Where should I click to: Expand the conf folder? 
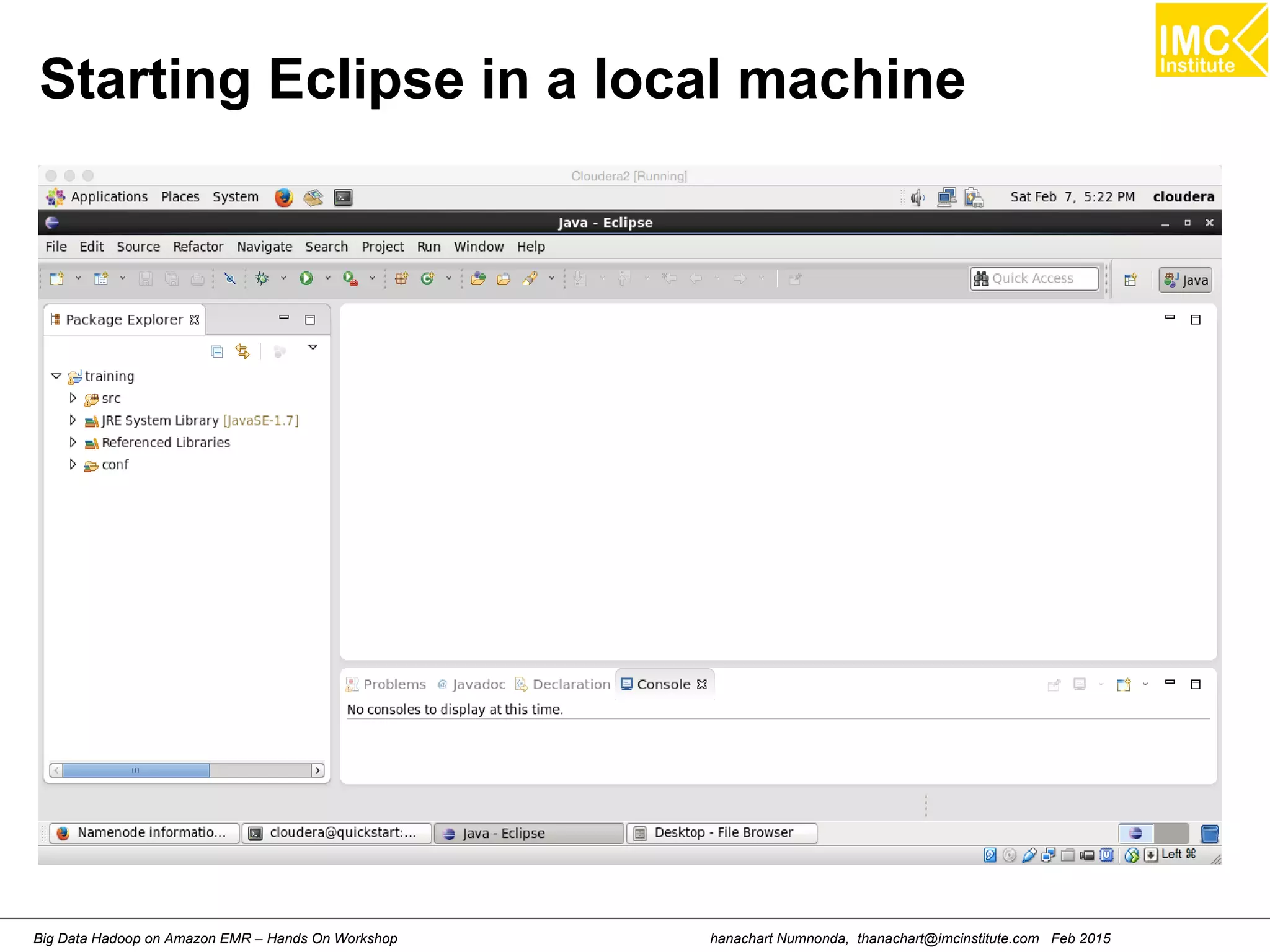coord(73,464)
